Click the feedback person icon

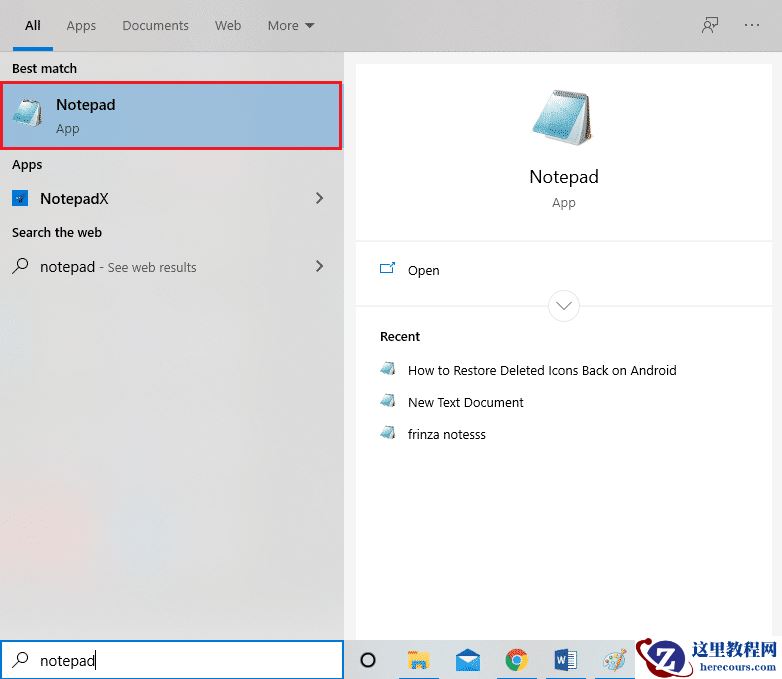tap(710, 25)
